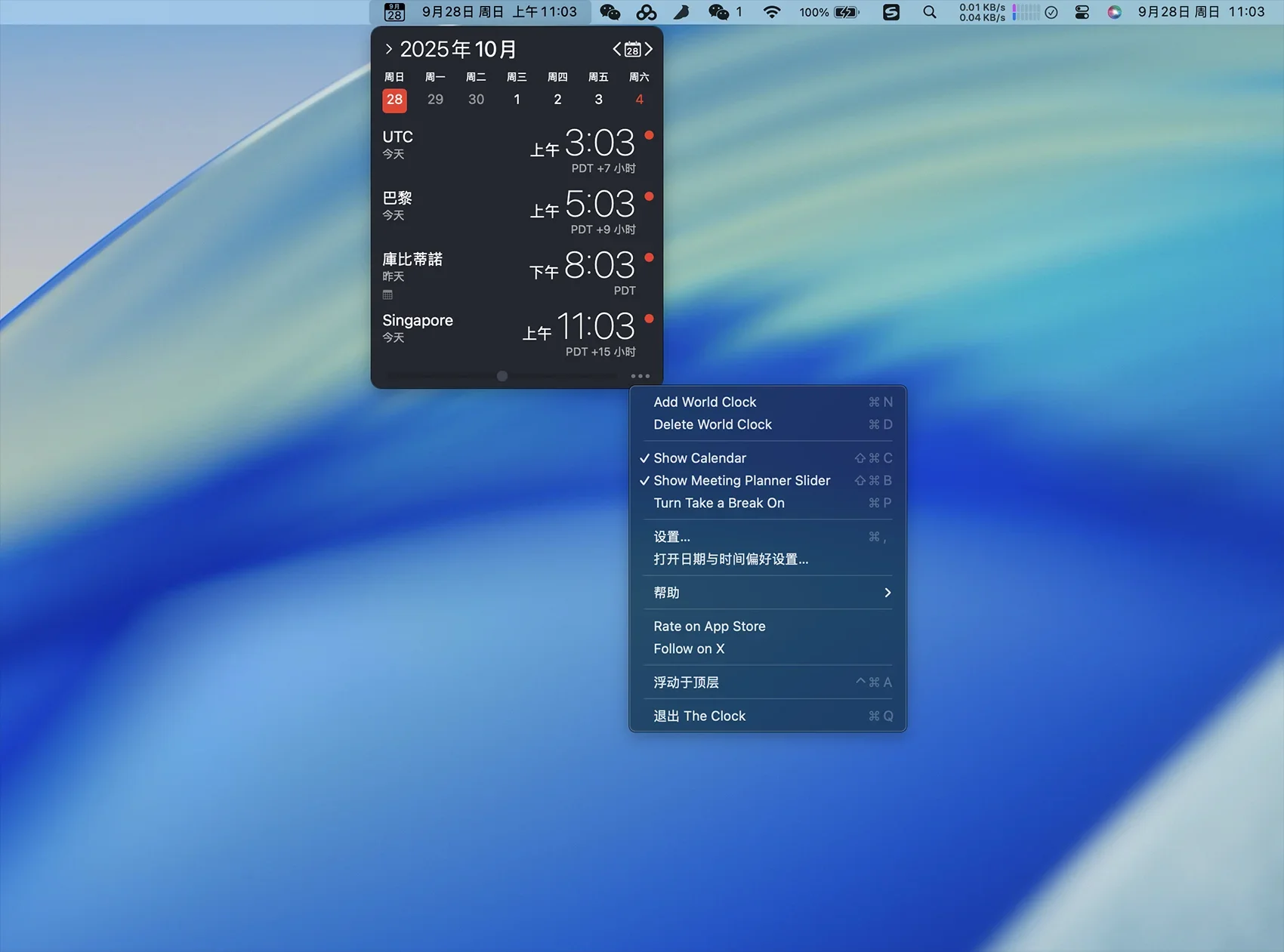Viewport: 1284px width, 952px height.
Task: Select October 2 in calendar
Action: pyautogui.click(x=557, y=100)
